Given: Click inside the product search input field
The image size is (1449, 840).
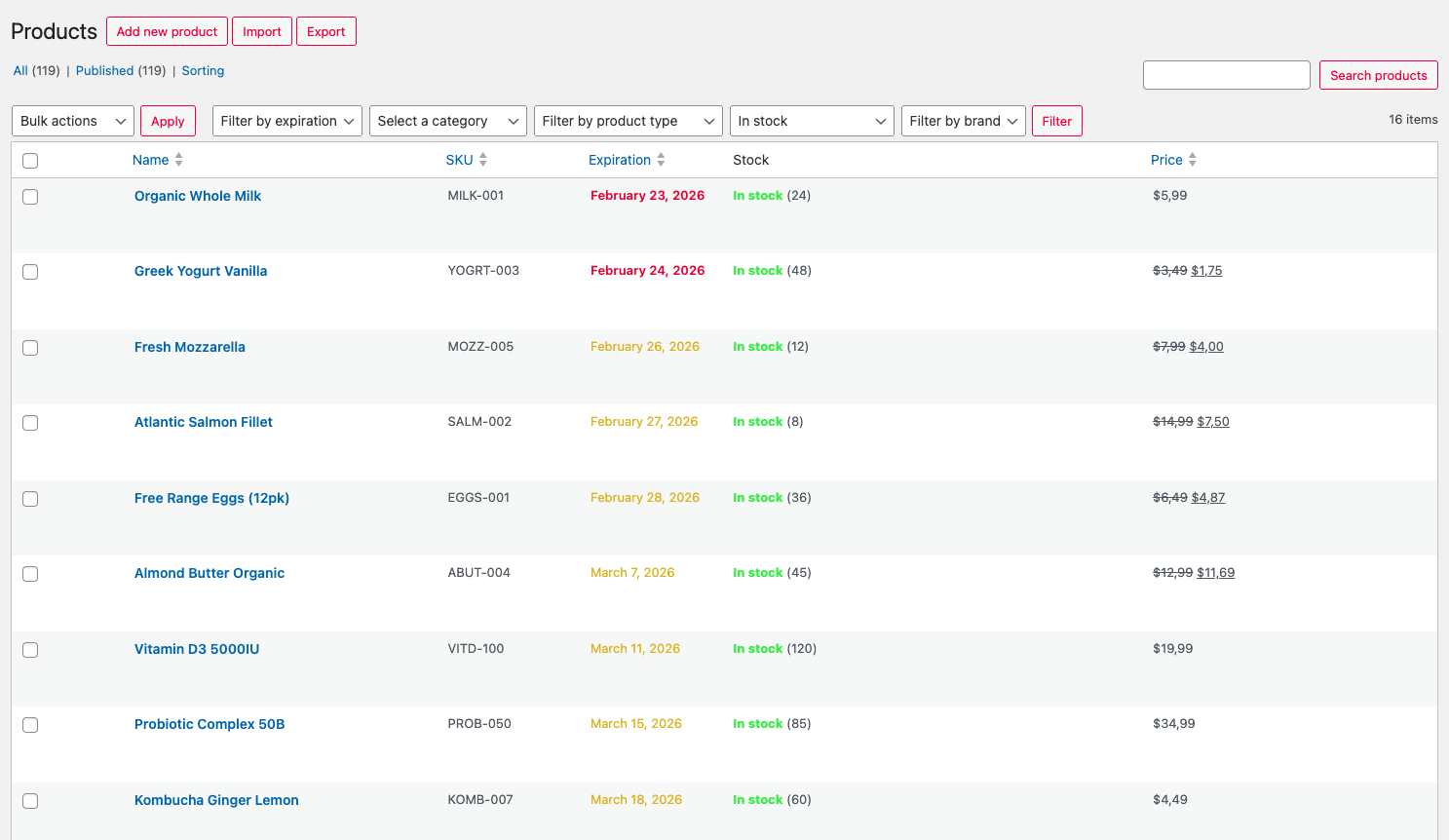Looking at the screenshot, I should tap(1226, 74).
